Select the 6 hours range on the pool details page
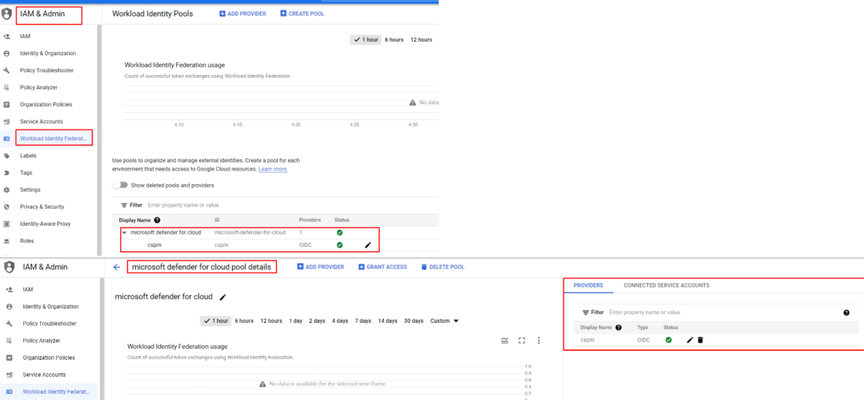This screenshot has height=400, width=864. coord(244,321)
